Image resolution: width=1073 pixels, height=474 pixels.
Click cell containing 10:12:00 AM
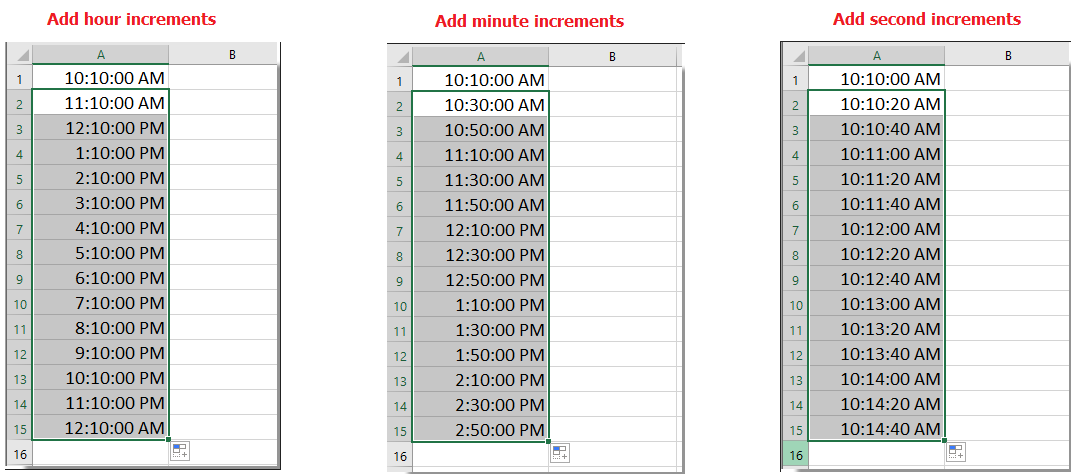click(877, 229)
